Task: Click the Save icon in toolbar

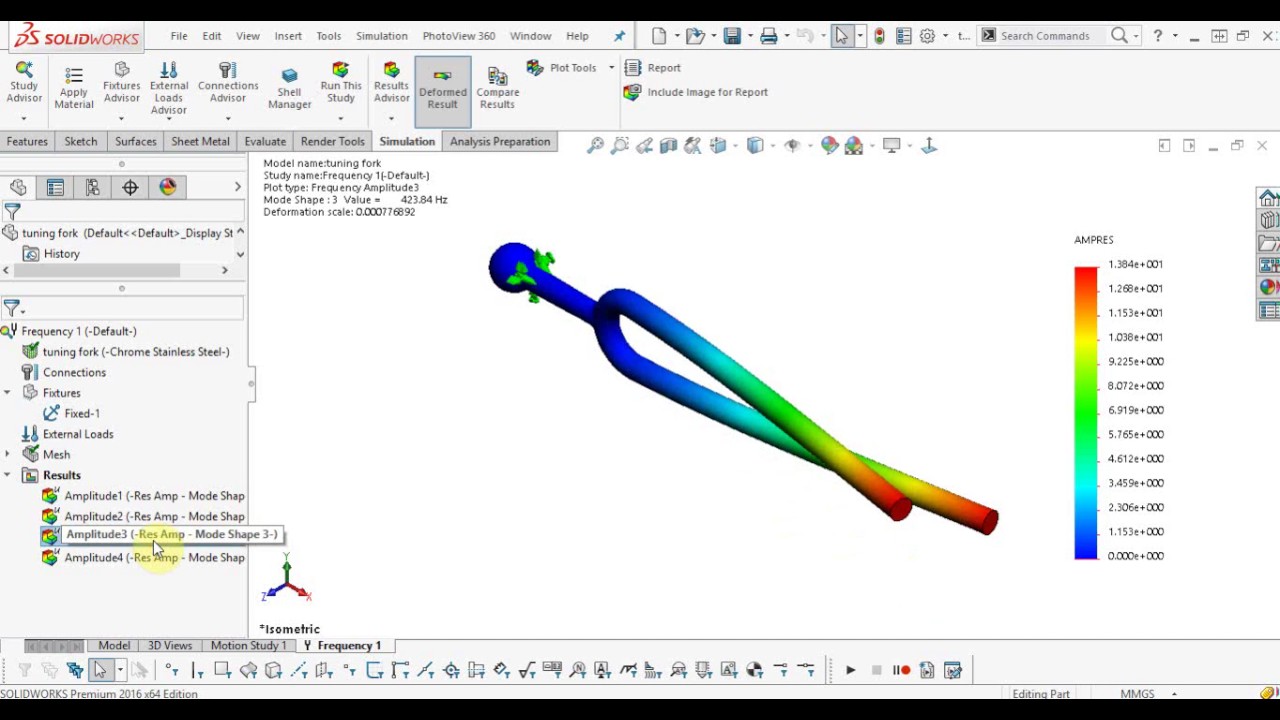Action: point(732,36)
